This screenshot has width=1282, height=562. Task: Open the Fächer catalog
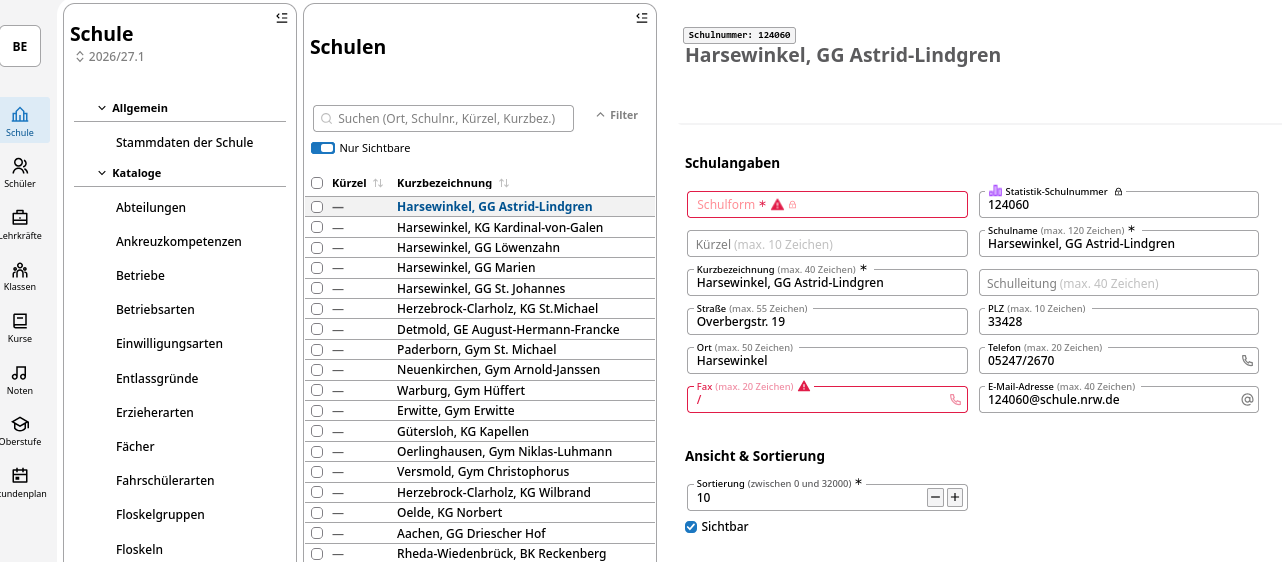135,446
